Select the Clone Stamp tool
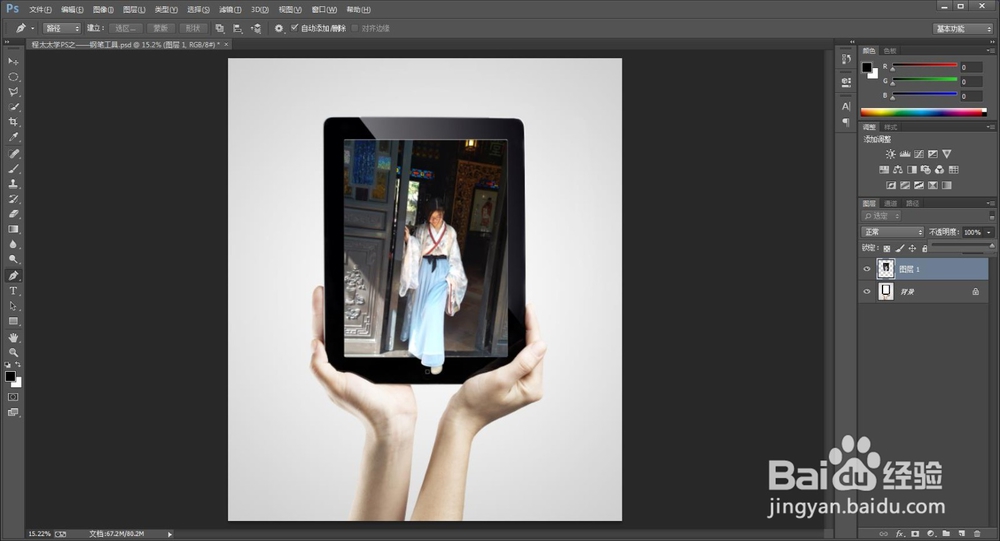The height and width of the screenshot is (541, 1000). pyautogui.click(x=13, y=184)
